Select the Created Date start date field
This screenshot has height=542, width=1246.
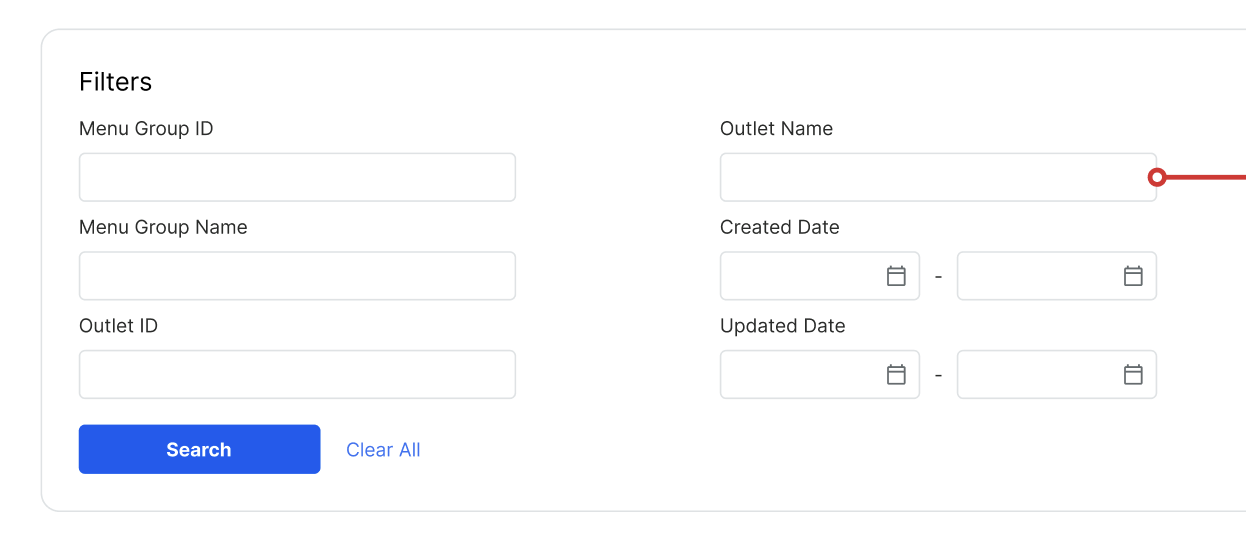click(x=800, y=276)
